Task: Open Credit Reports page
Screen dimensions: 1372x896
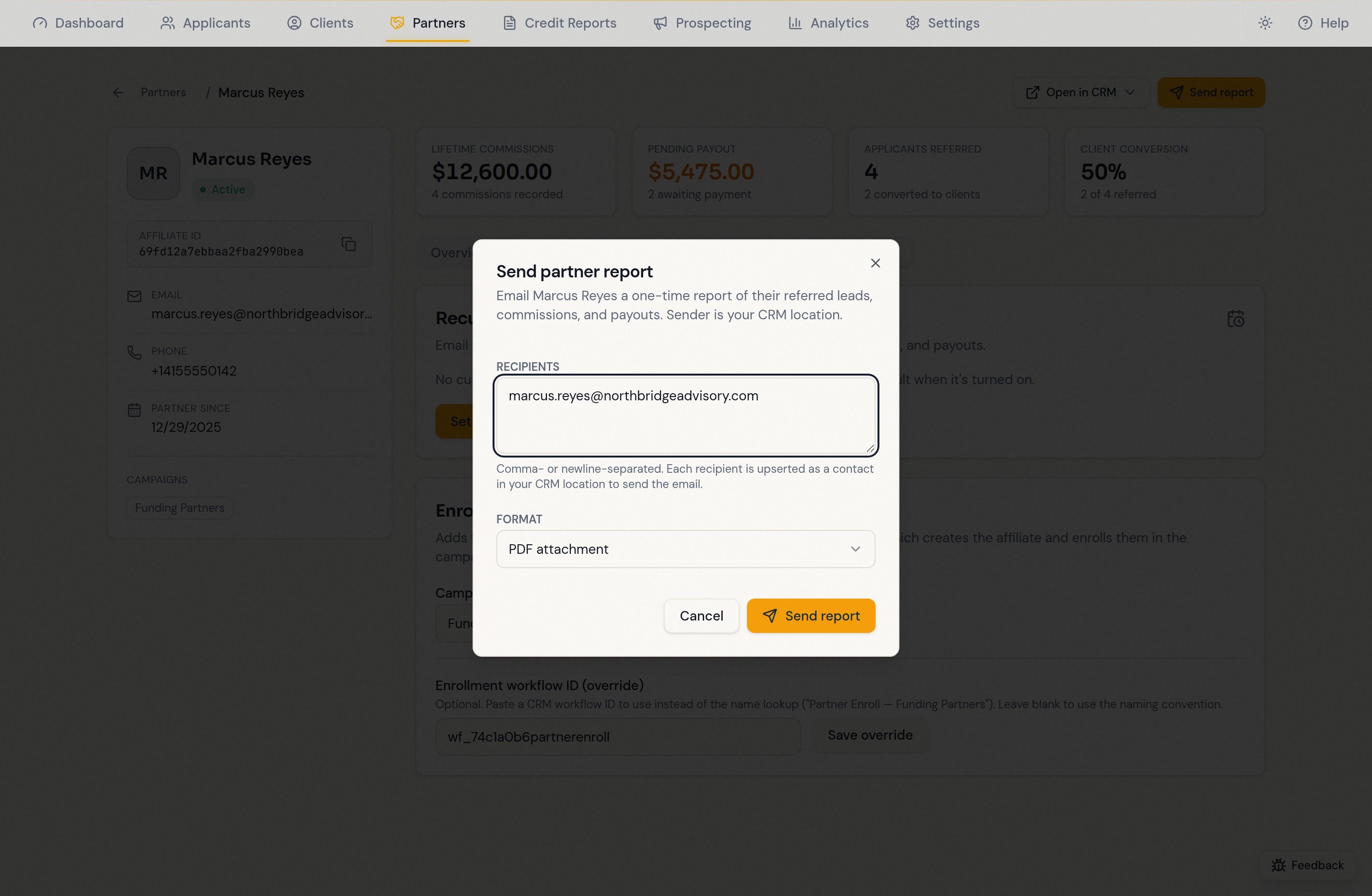Action: pyautogui.click(x=559, y=23)
